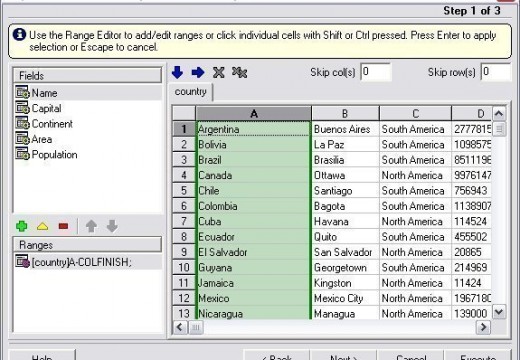Click the vertical scrollbar down arrow
This screenshot has height=360, width=520.
[499, 312]
